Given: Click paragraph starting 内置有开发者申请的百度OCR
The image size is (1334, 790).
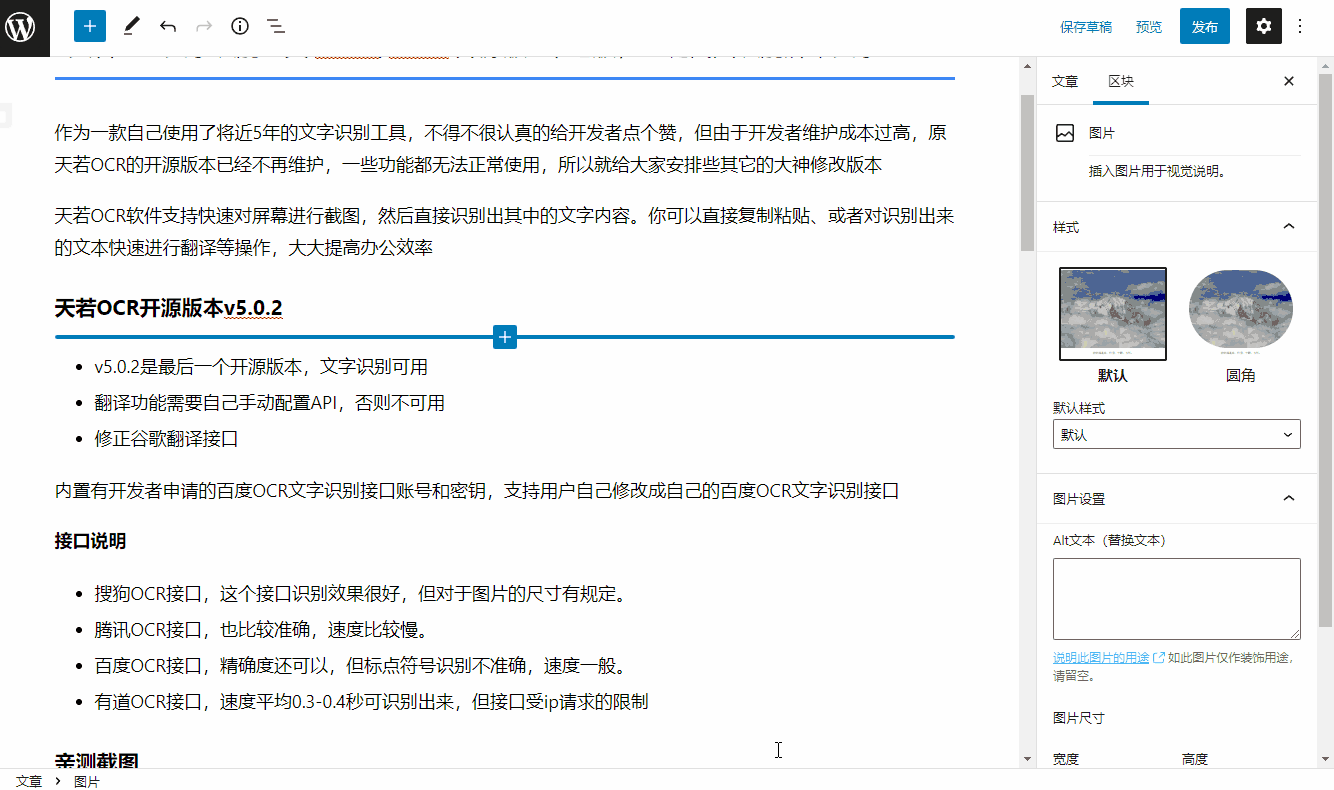Looking at the screenshot, I should [477, 491].
